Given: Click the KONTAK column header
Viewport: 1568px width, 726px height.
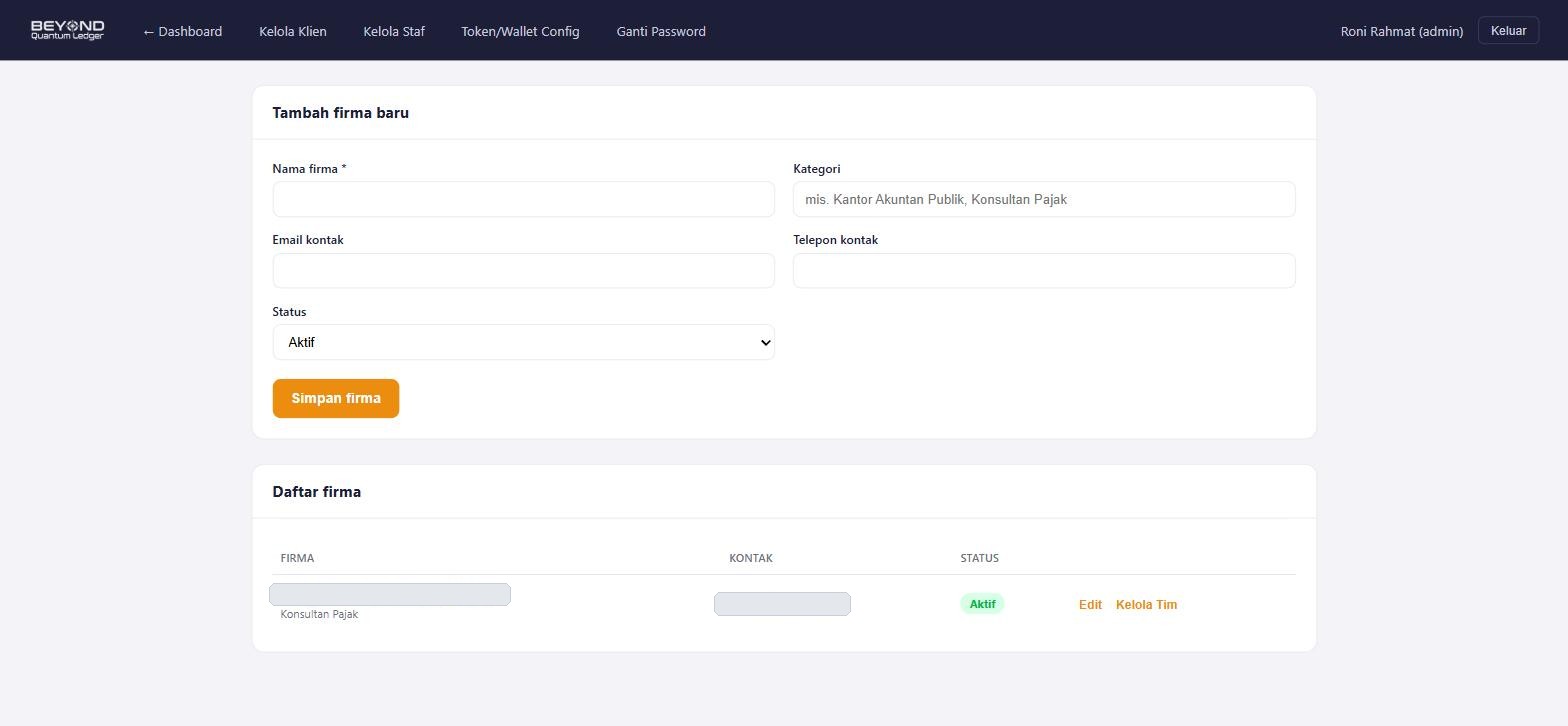Looking at the screenshot, I should 751,558.
